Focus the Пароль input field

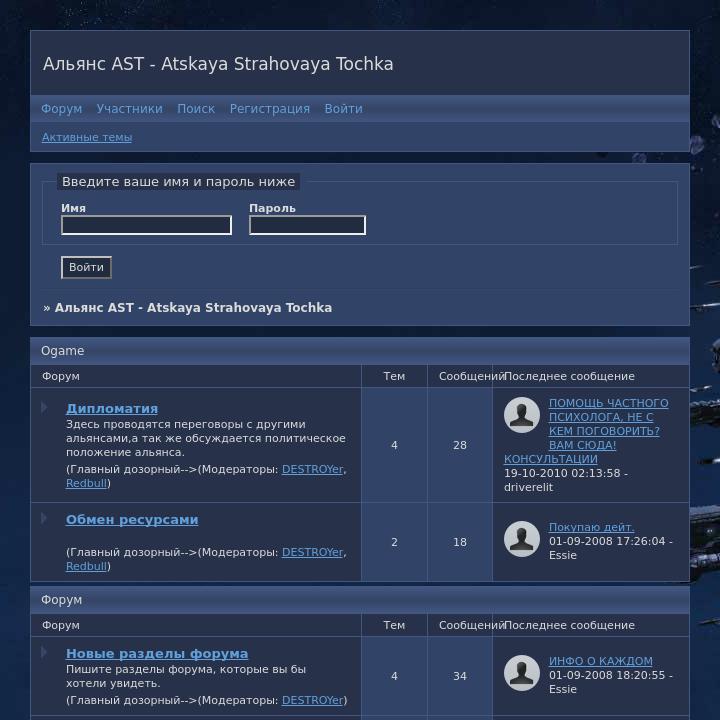tap(308, 225)
